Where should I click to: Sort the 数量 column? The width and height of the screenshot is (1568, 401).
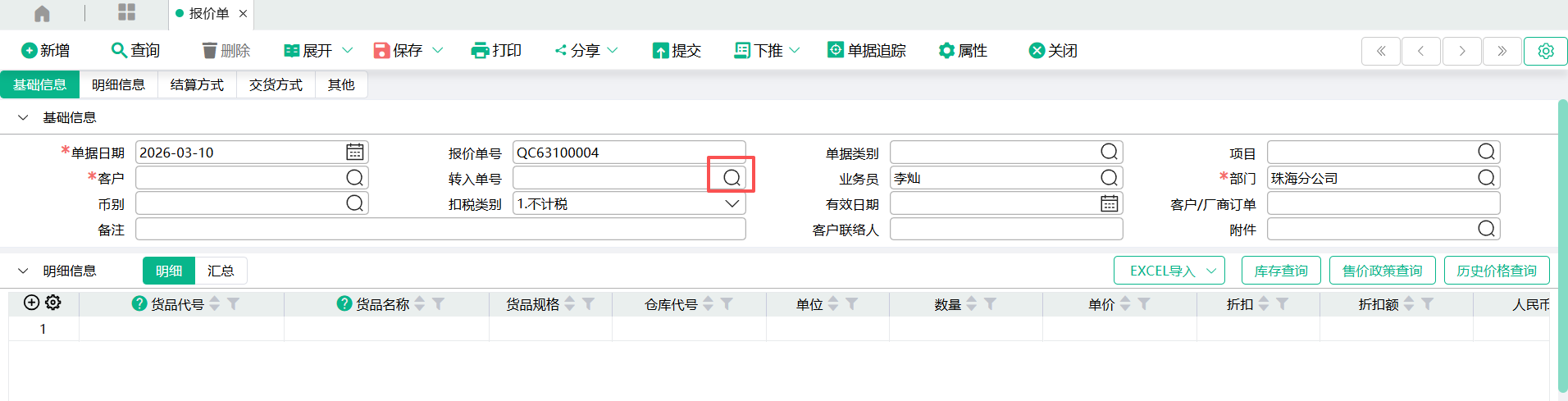click(972, 304)
